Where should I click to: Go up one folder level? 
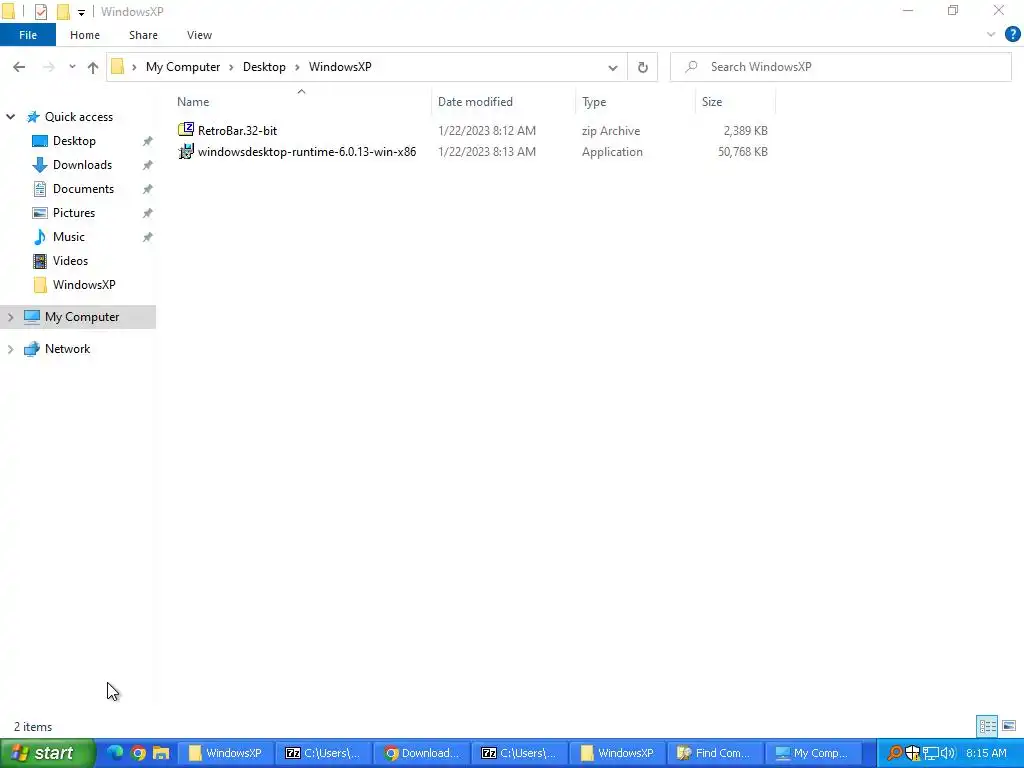click(93, 67)
